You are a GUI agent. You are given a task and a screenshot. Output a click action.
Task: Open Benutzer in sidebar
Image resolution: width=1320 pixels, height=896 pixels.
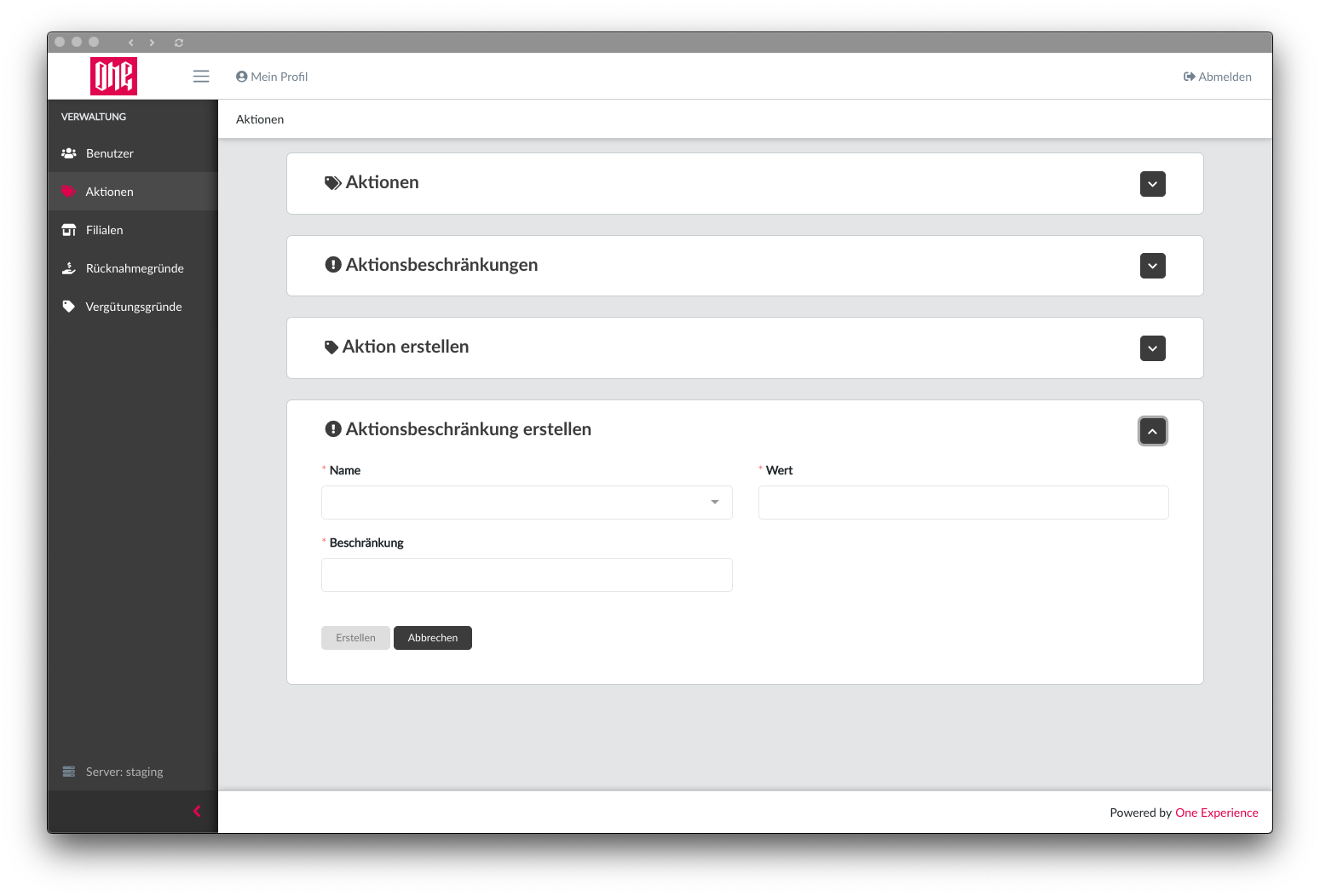click(x=133, y=153)
